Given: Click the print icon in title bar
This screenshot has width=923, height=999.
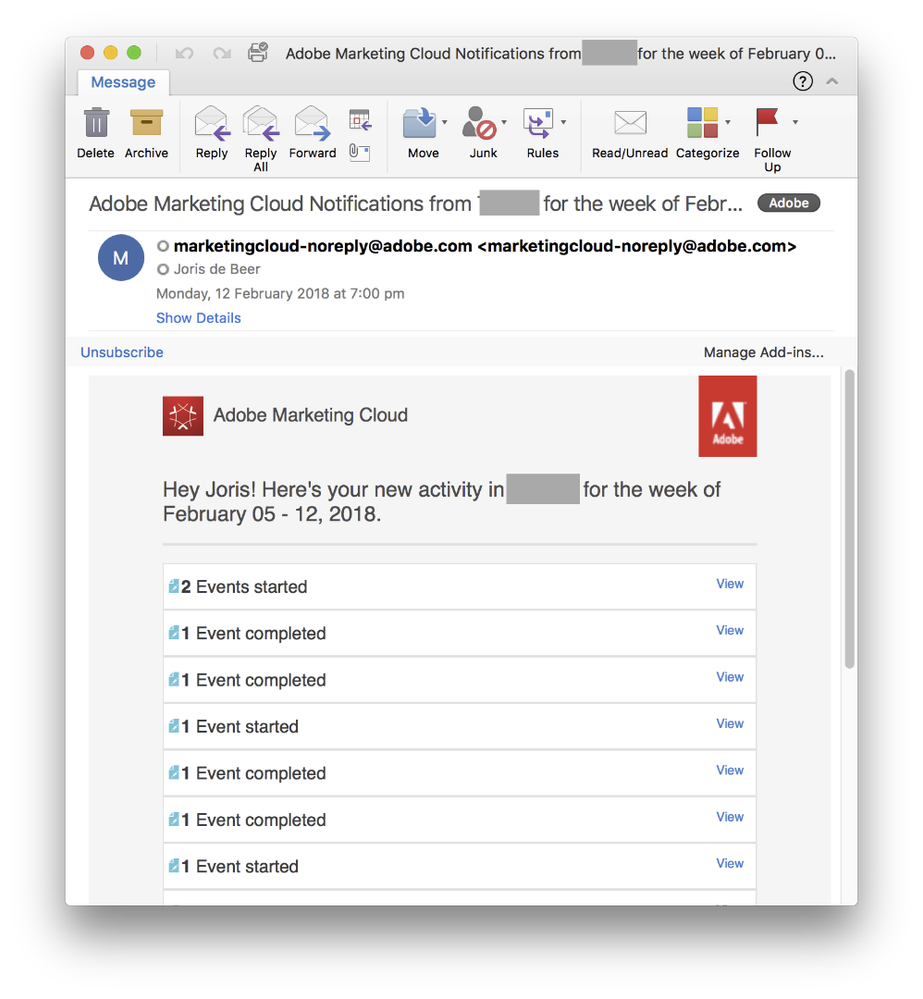Looking at the screenshot, I should tap(257, 53).
